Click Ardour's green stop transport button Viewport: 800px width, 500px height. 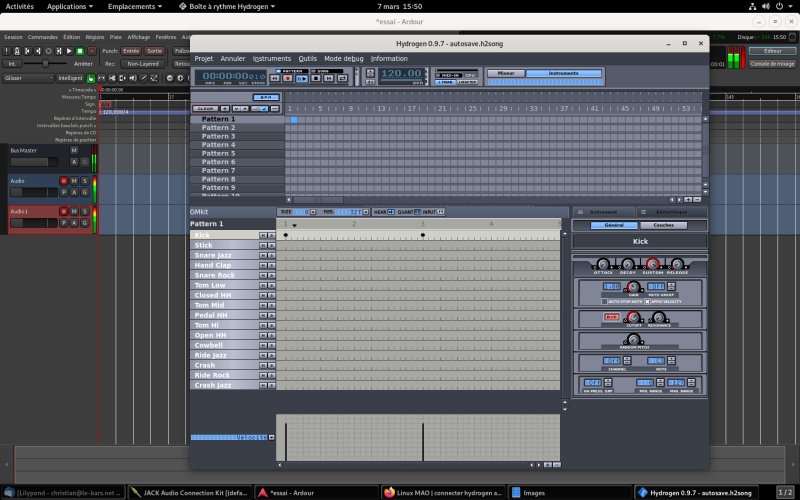pos(80,51)
